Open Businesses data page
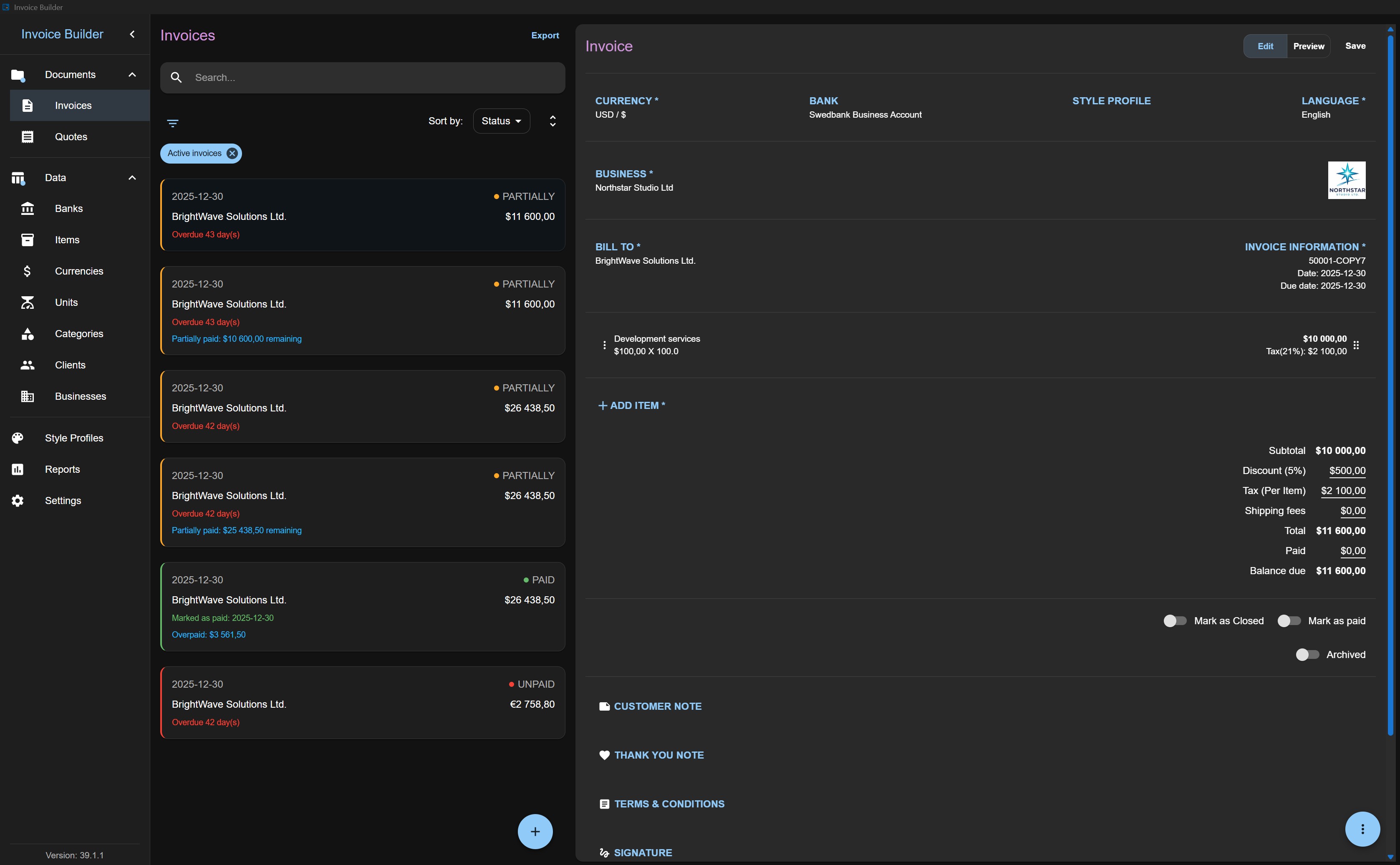Screen dimensions: 1400x865 [80, 396]
